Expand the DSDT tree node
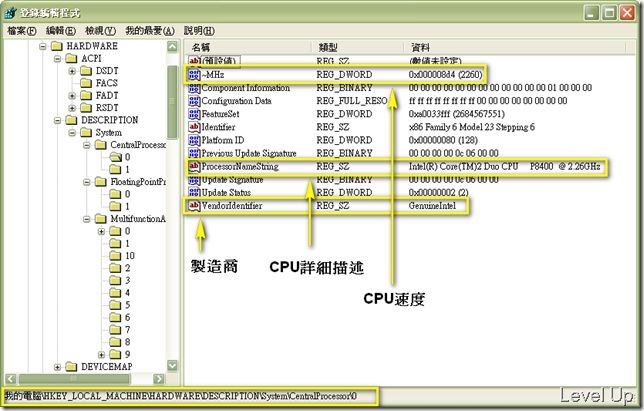This screenshot has height=411, width=644. coord(72,71)
